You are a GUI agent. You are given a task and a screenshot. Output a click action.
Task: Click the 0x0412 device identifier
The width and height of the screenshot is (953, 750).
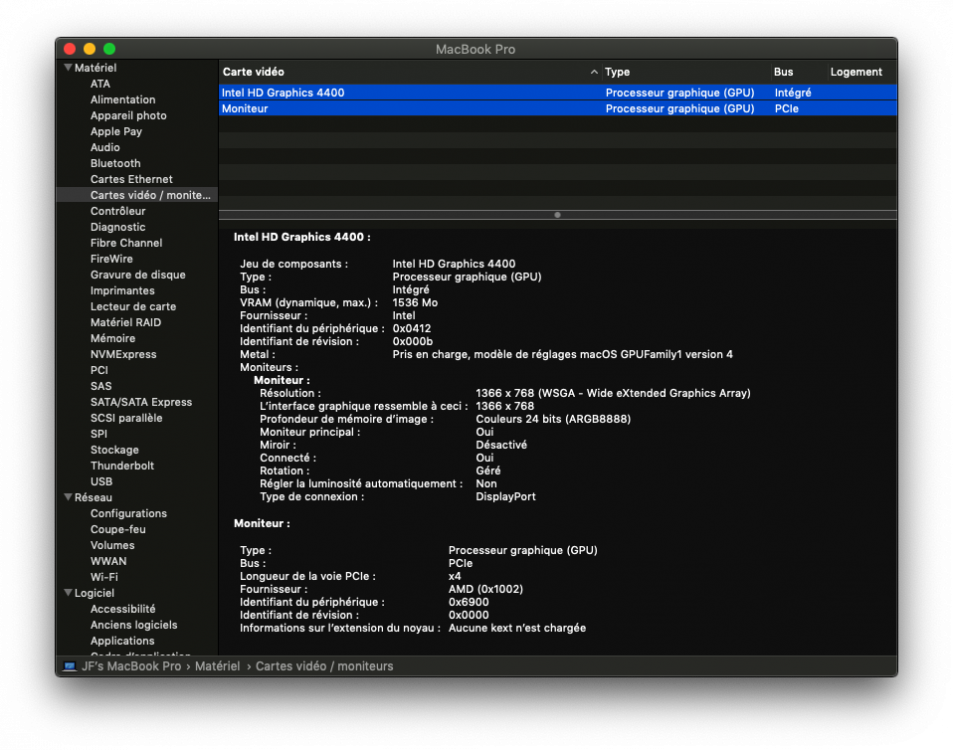pos(411,328)
